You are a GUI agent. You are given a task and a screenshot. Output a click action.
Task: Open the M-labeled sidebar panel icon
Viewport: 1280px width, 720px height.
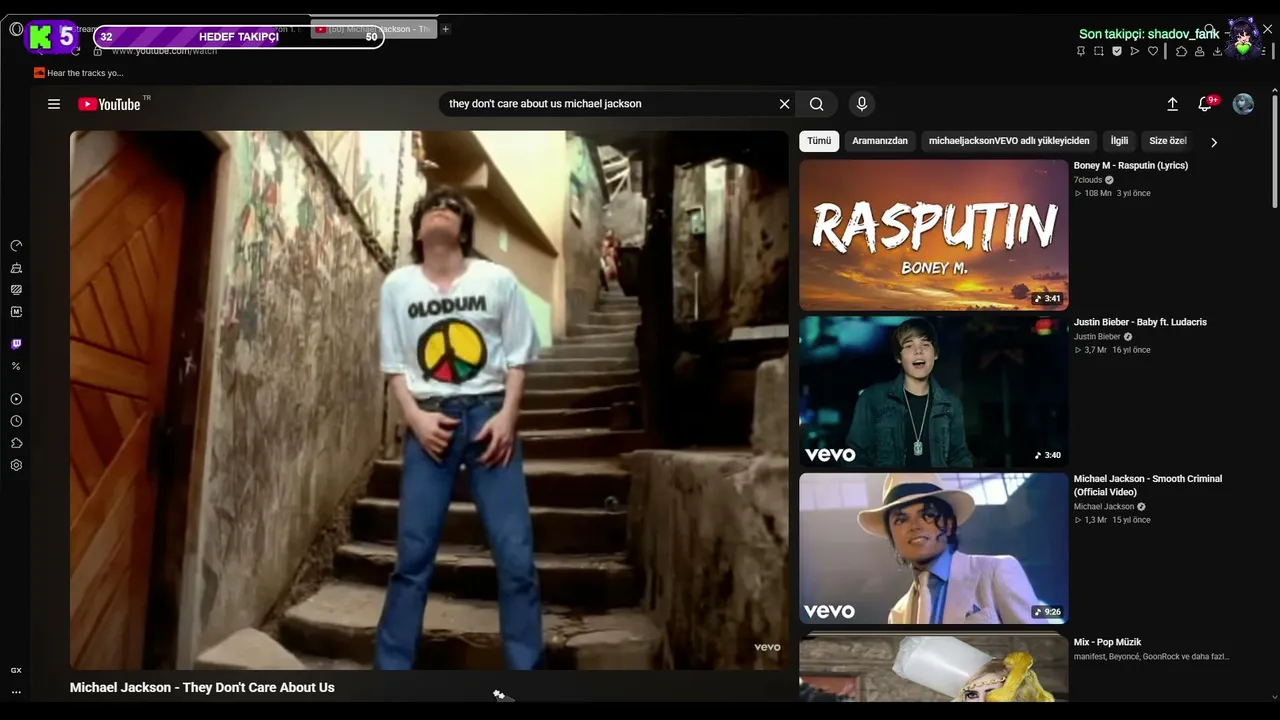pos(16,312)
